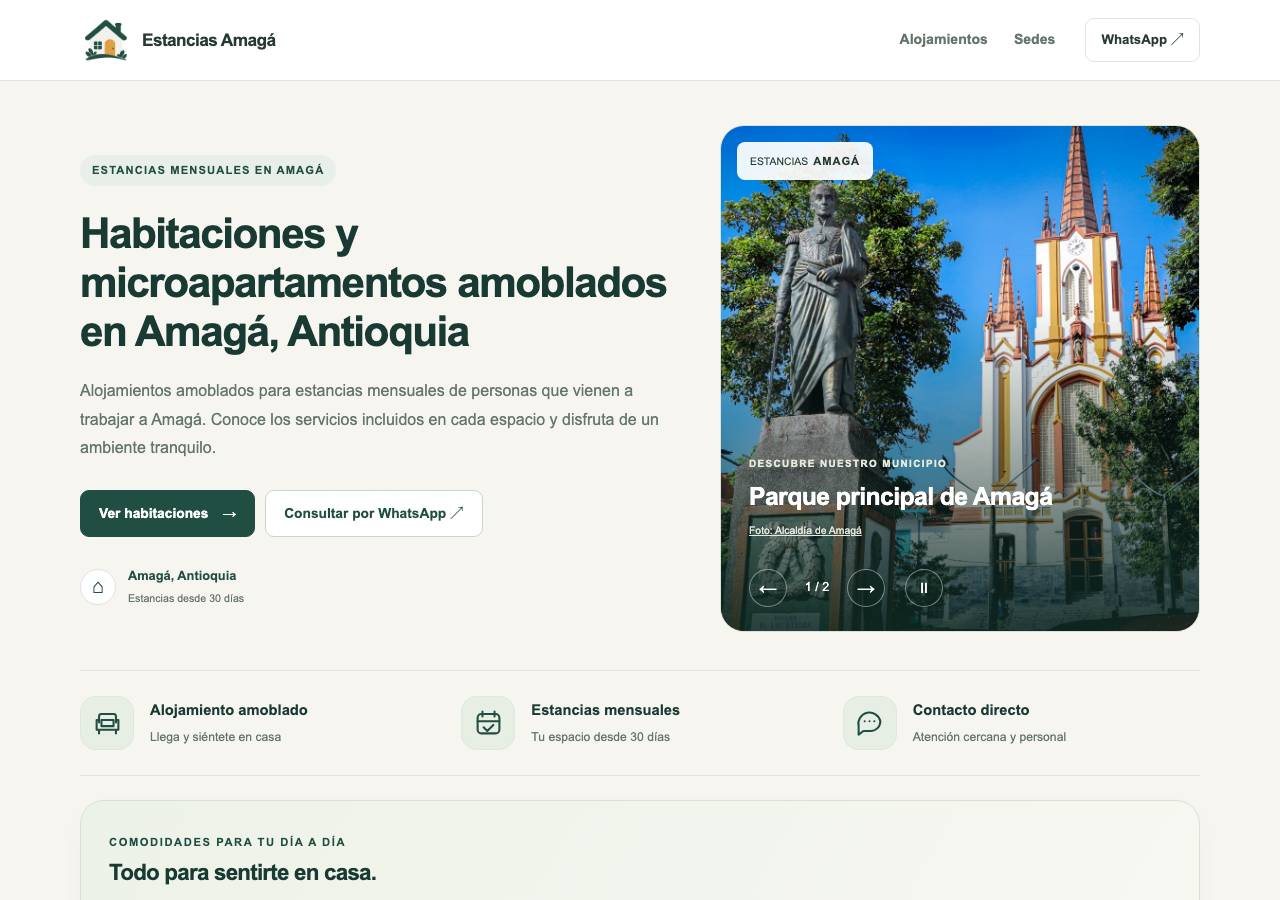Click Llega y siéntete en casa text
The height and width of the screenshot is (900, 1280).
point(215,737)
